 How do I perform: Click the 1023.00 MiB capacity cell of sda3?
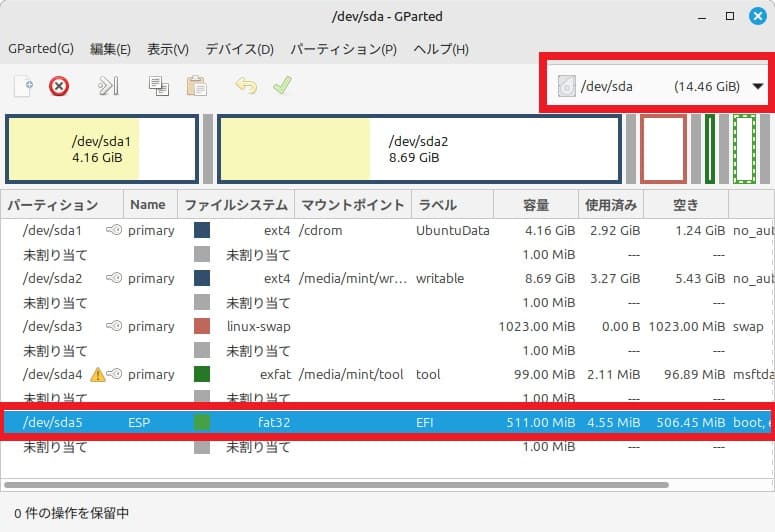pyautogui.click(x=537, y=326)
